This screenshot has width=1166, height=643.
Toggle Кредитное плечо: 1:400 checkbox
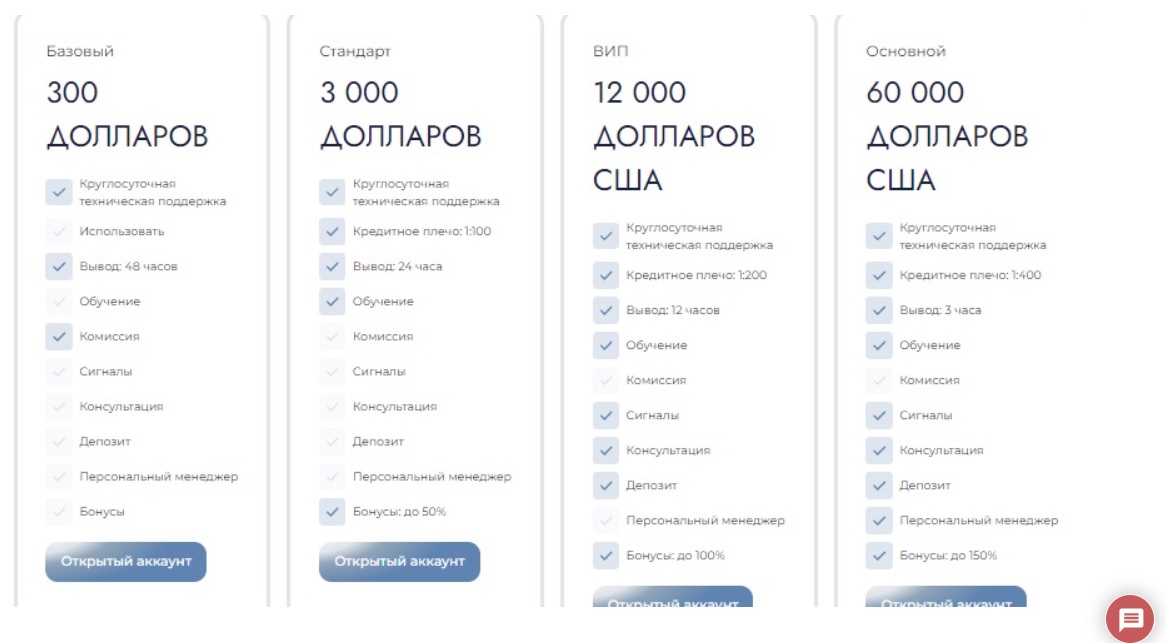(x=878, y=275)
